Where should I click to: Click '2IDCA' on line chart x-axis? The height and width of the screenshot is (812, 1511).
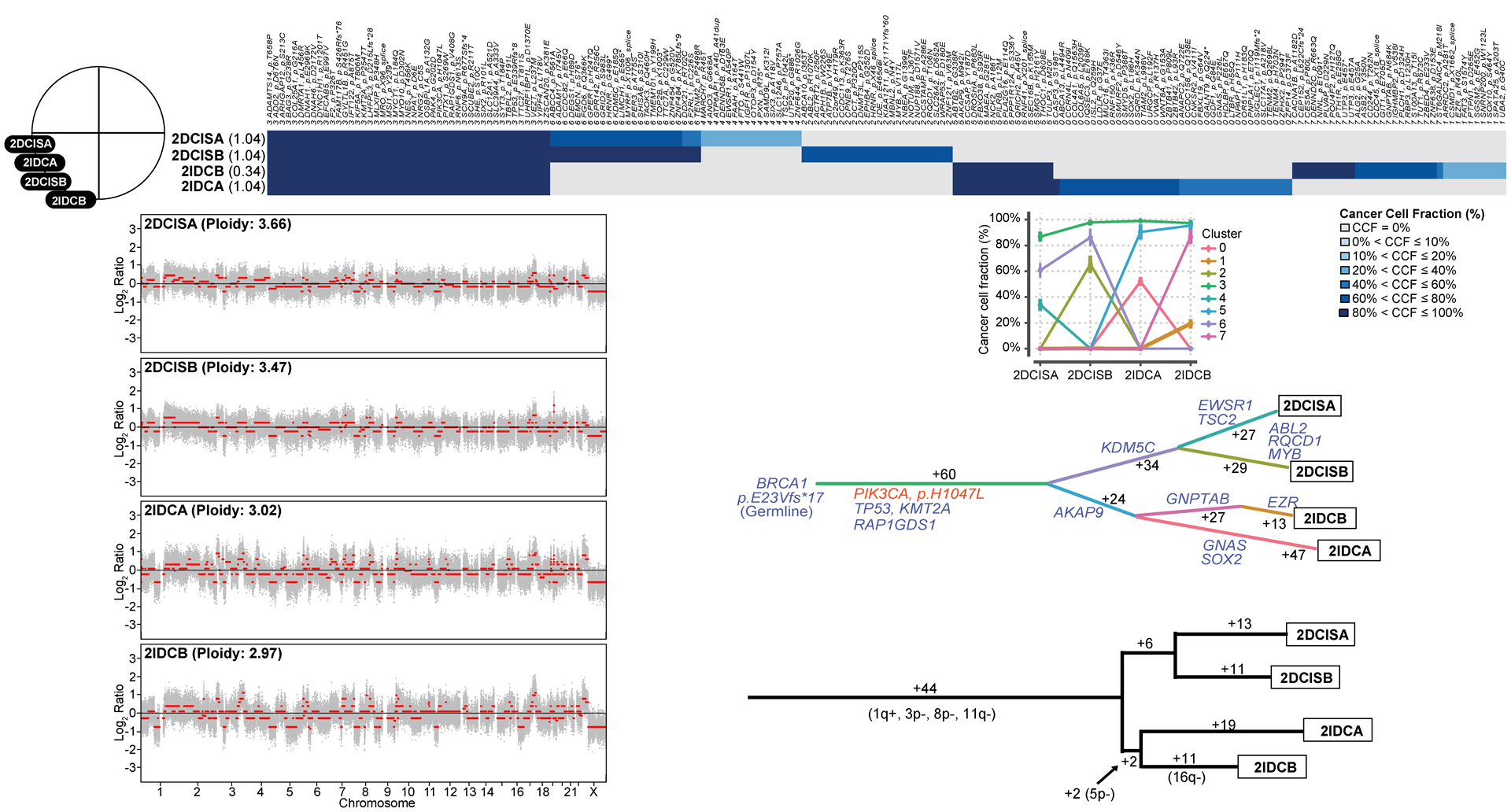pyautogui.click(x=1143, y=375)
